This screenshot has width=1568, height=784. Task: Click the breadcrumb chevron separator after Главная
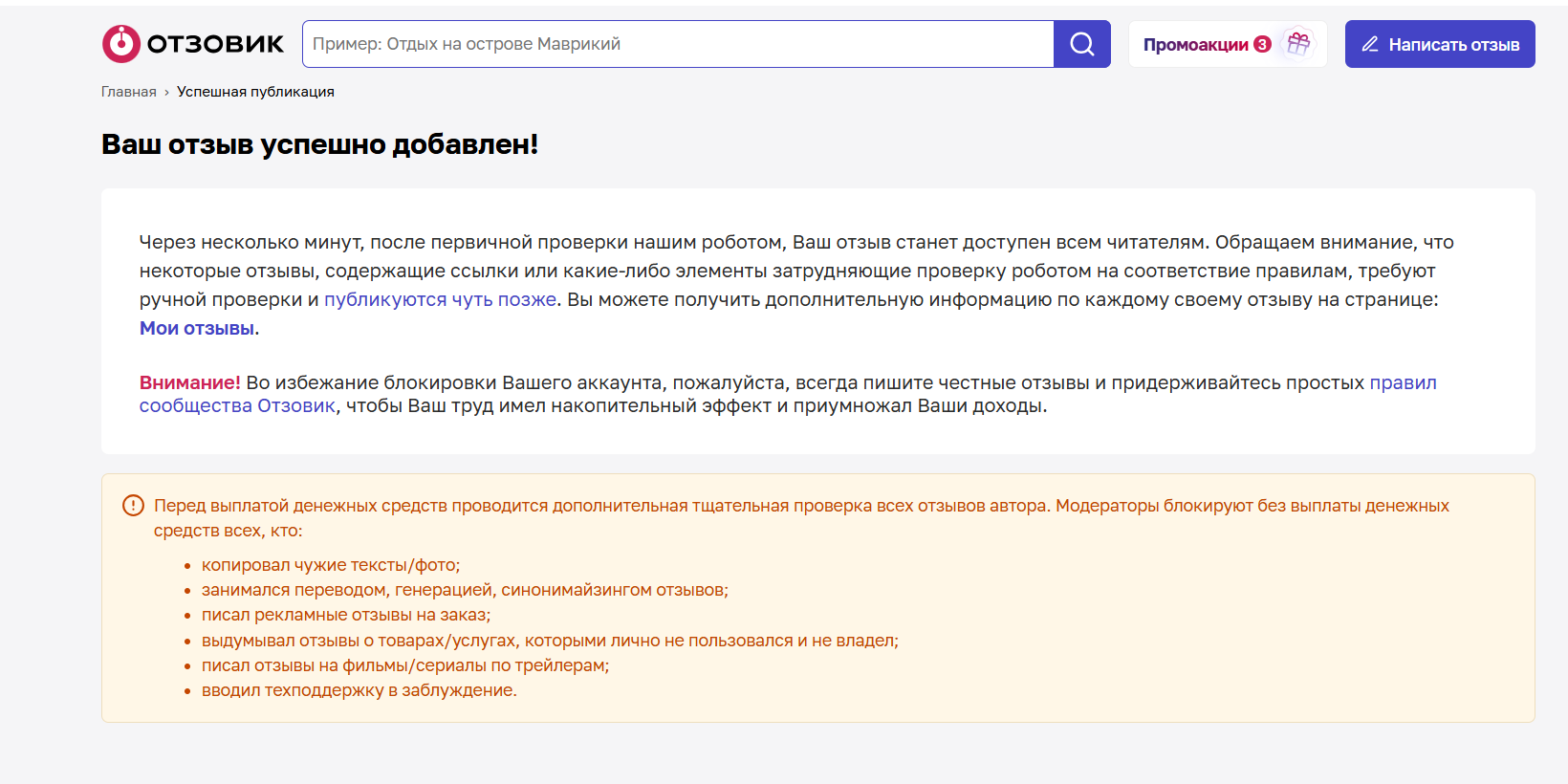coord(166,93)
